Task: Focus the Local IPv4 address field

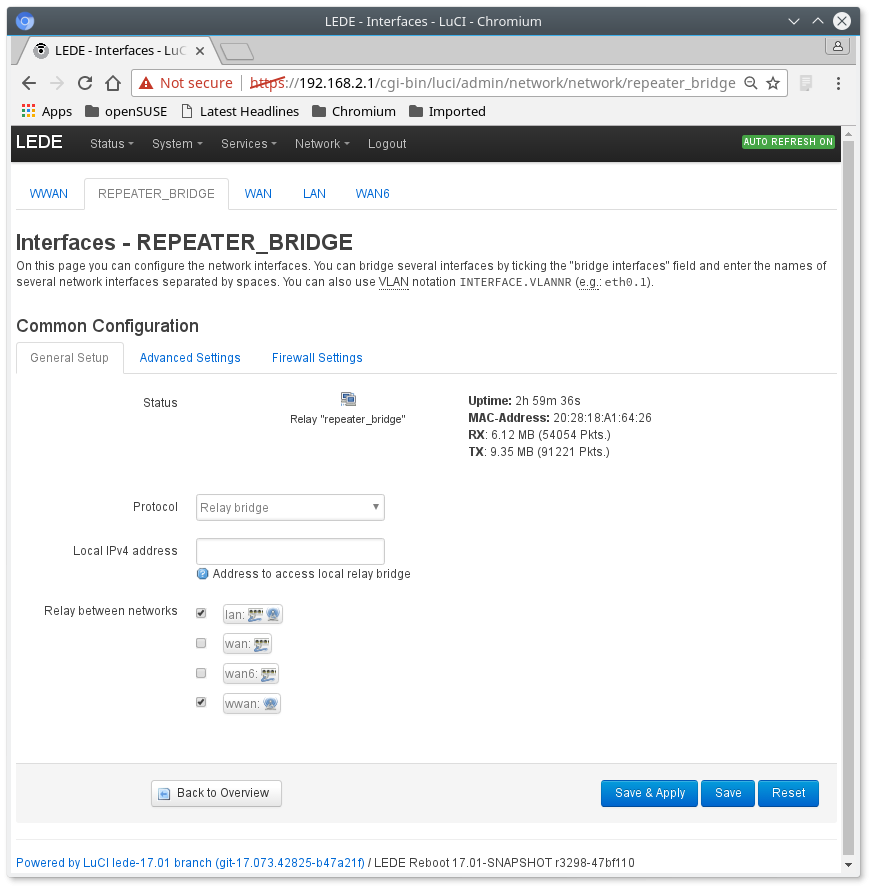Action: (290, 551)
